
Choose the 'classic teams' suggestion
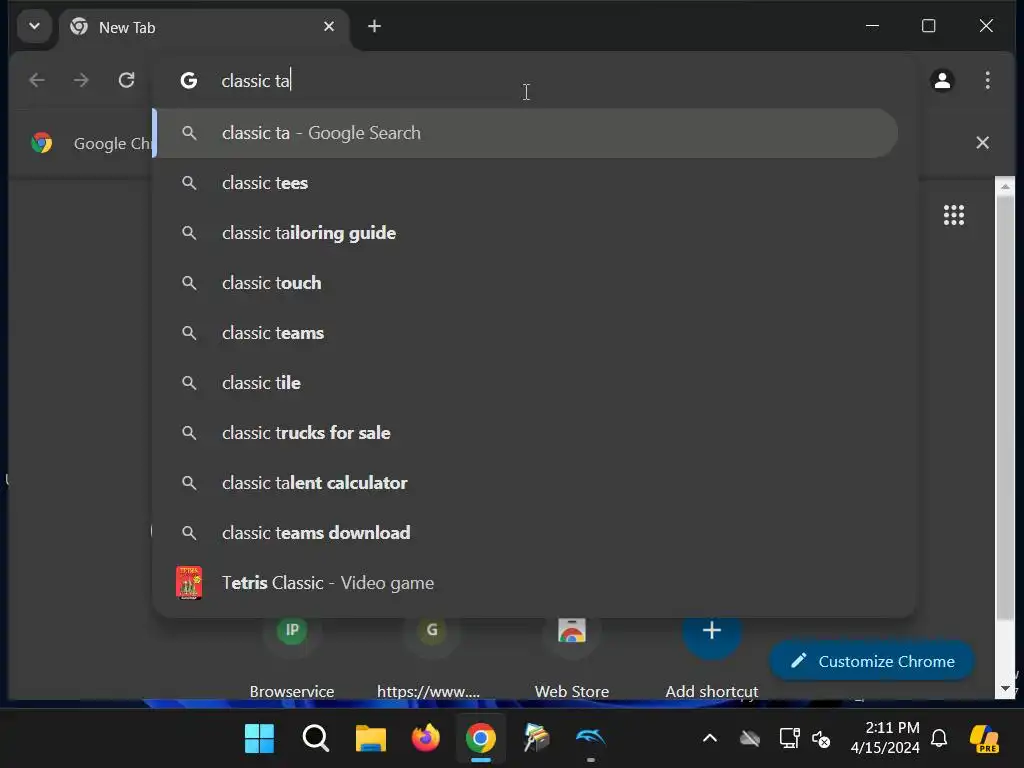[526, 333]
